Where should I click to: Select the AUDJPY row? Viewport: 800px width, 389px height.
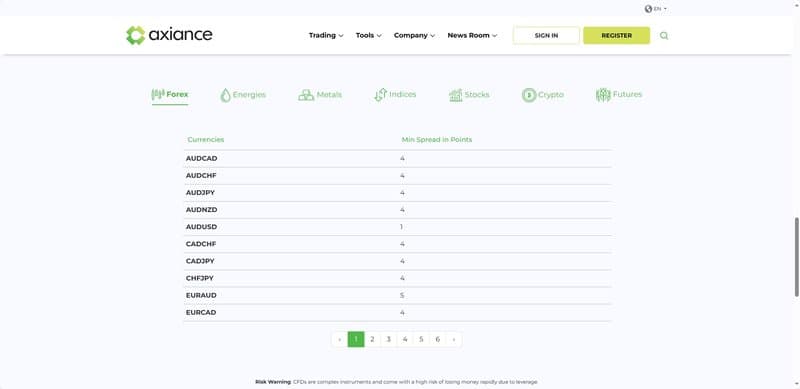pyautogui.click(x=397, y=193)
